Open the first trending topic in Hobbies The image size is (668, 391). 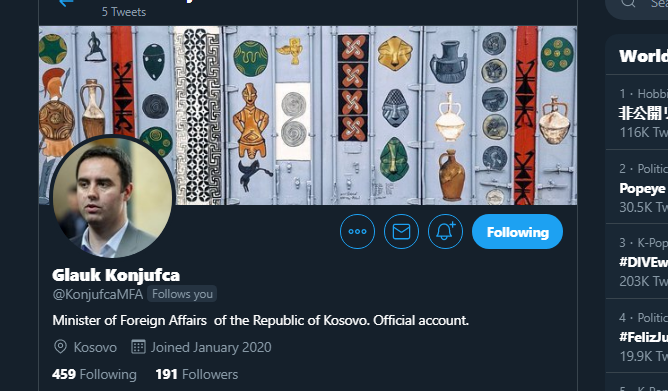point(637,113)
